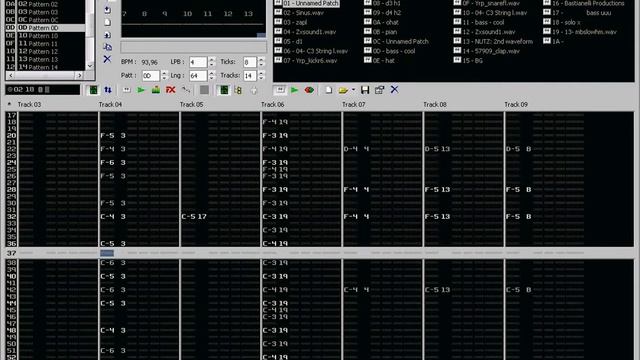Viewport: 640px width, 360px height.
Task: Click the gray up arrow toolbar icon
Action: 253,90
